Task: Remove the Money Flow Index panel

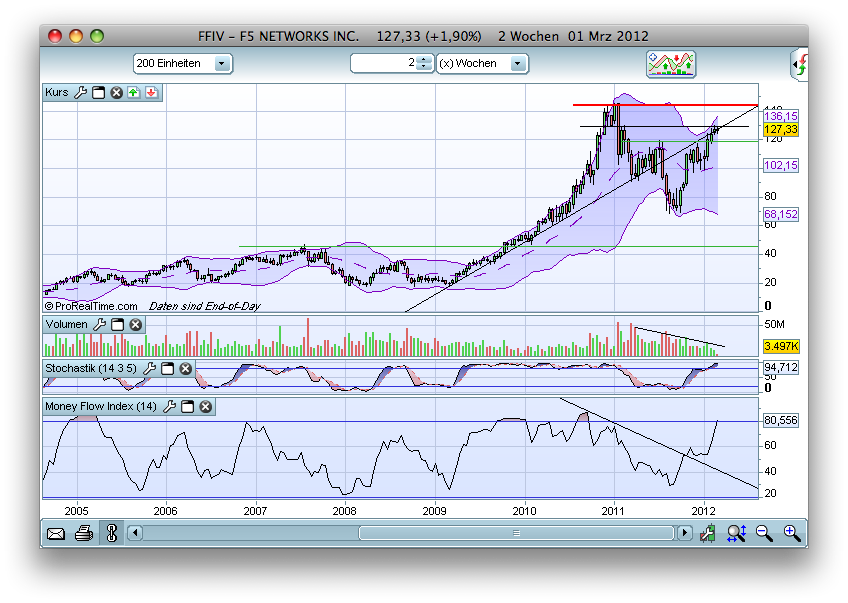Action: [206, 407]
